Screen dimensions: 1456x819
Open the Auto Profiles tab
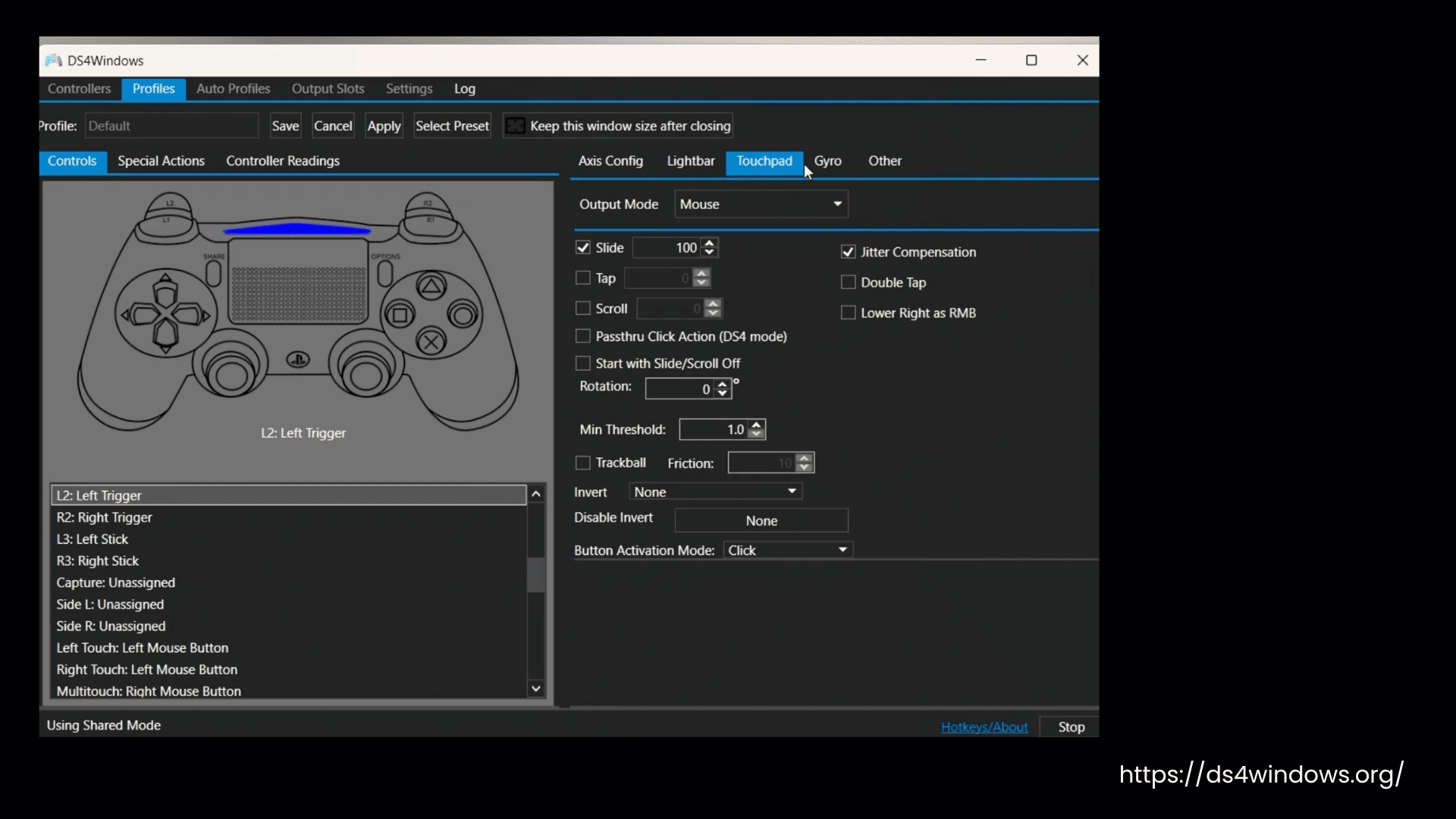coord(233,89)
